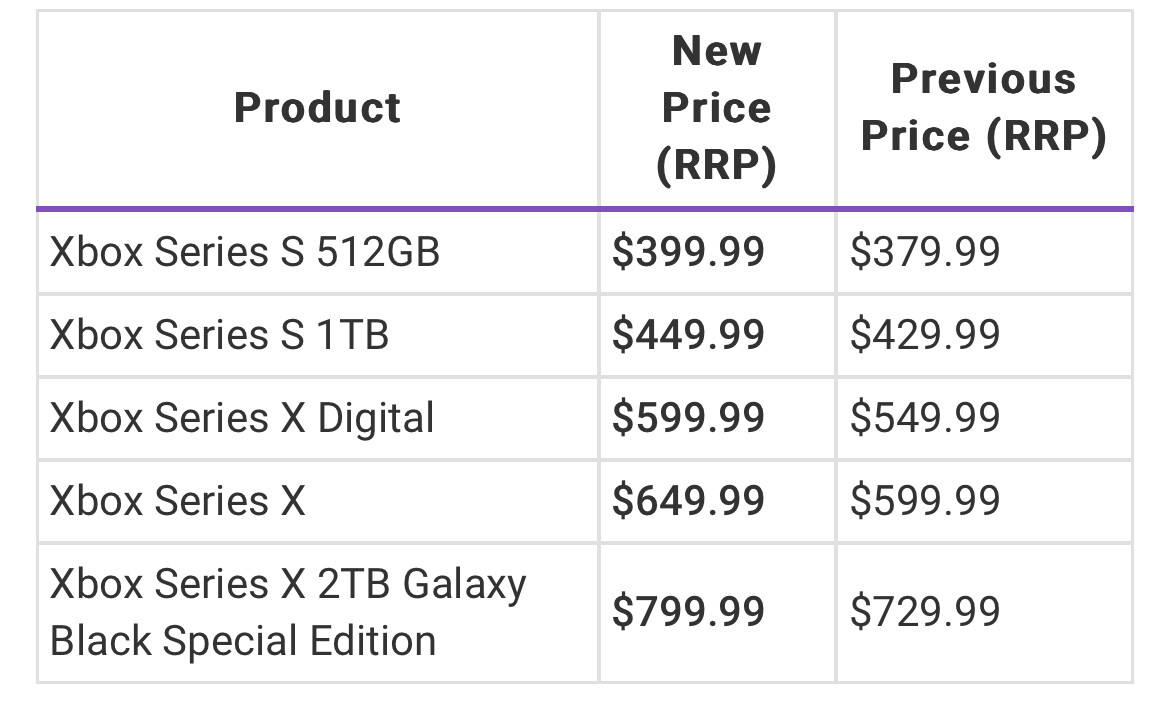Screen dimensions: 1170x715
Task: Click the plain Xbox Series X product name
Action: [x=177, y=501]
